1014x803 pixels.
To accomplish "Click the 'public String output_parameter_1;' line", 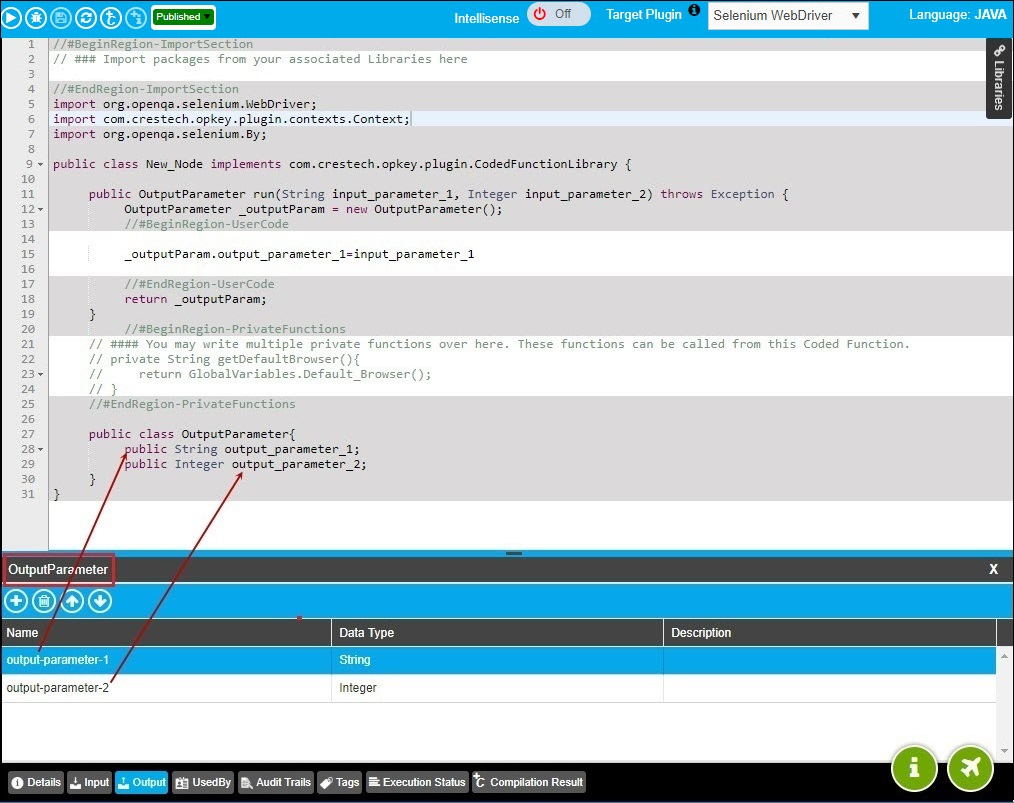I will tap(242, 449).
